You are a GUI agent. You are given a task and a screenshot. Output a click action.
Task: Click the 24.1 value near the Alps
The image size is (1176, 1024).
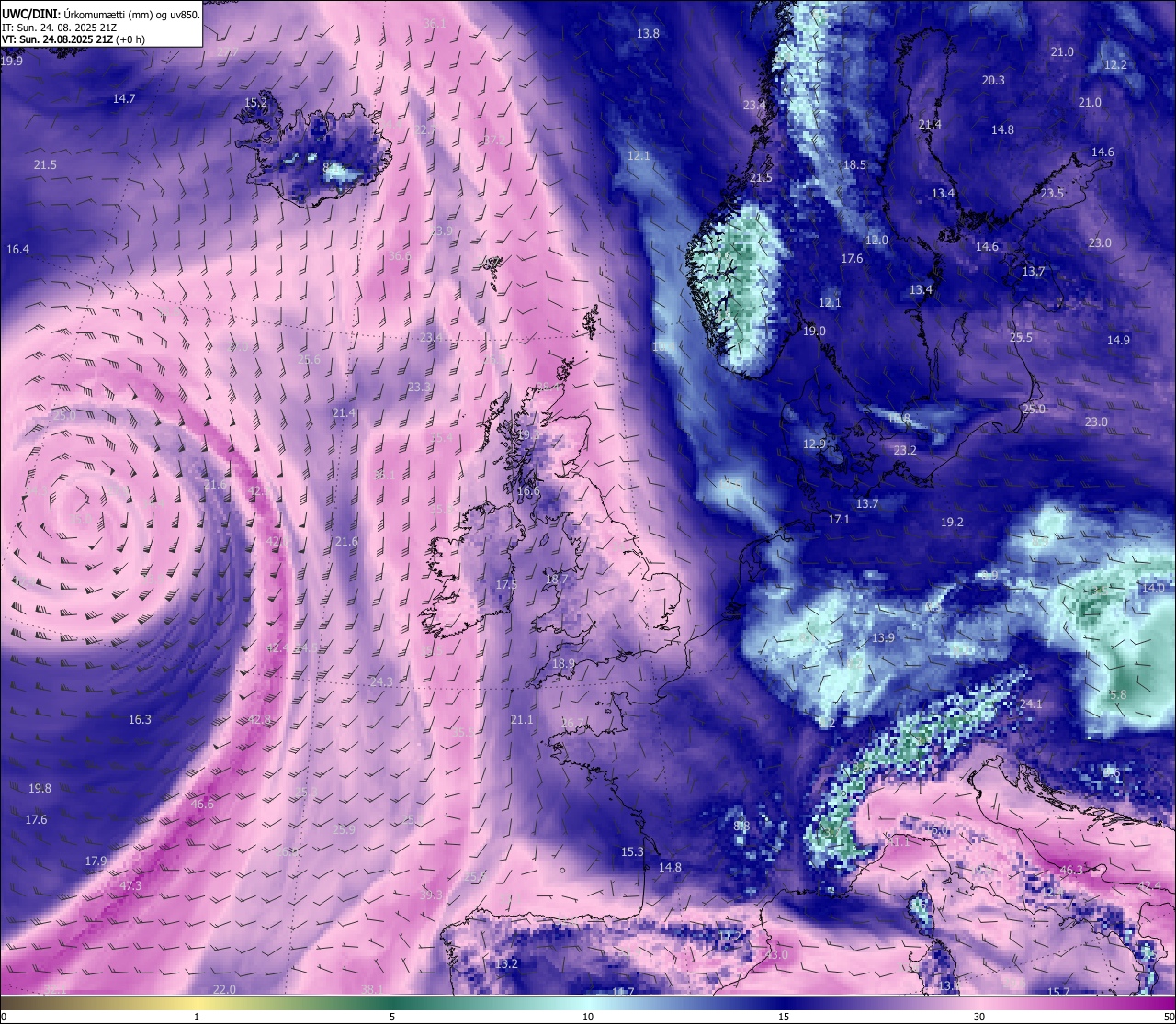(1031, 704)
